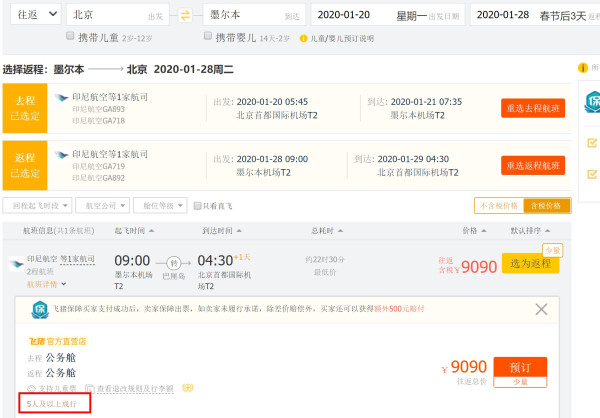Viewport: 600px width, 418px height.
Task: Click the 等1家航司 link in flight row
Action: click(78, 259)
